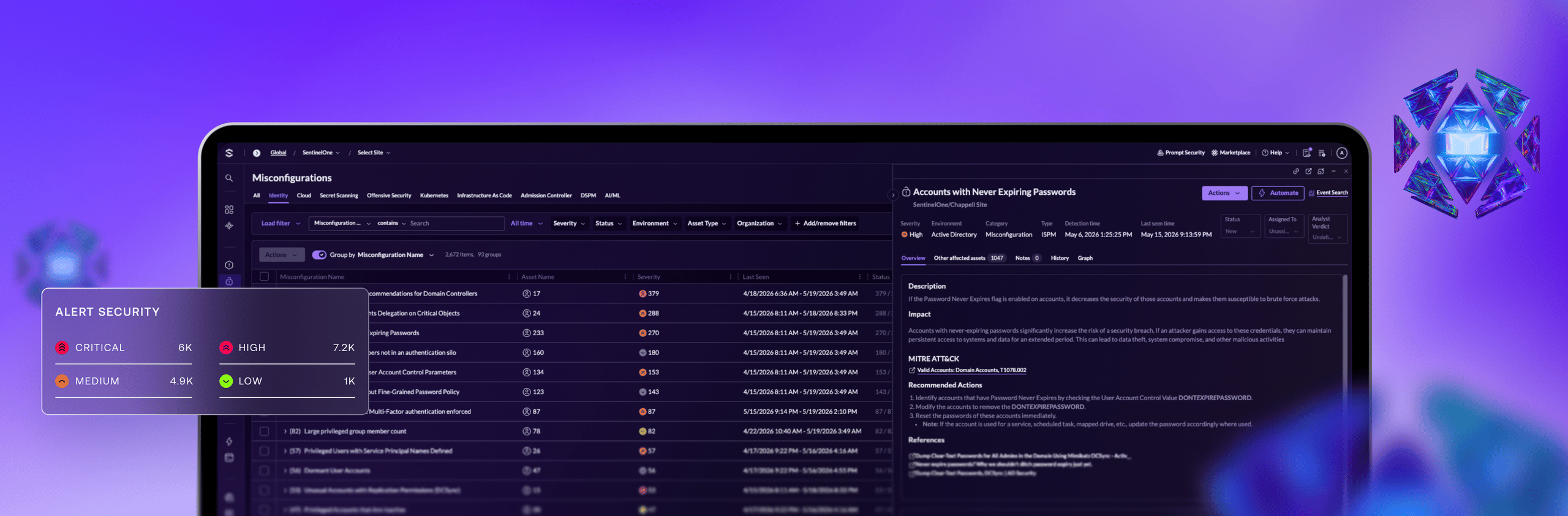The image size is (1568, 516).
Task: Open the Environment filter dropdown
Action: [655, 224]
